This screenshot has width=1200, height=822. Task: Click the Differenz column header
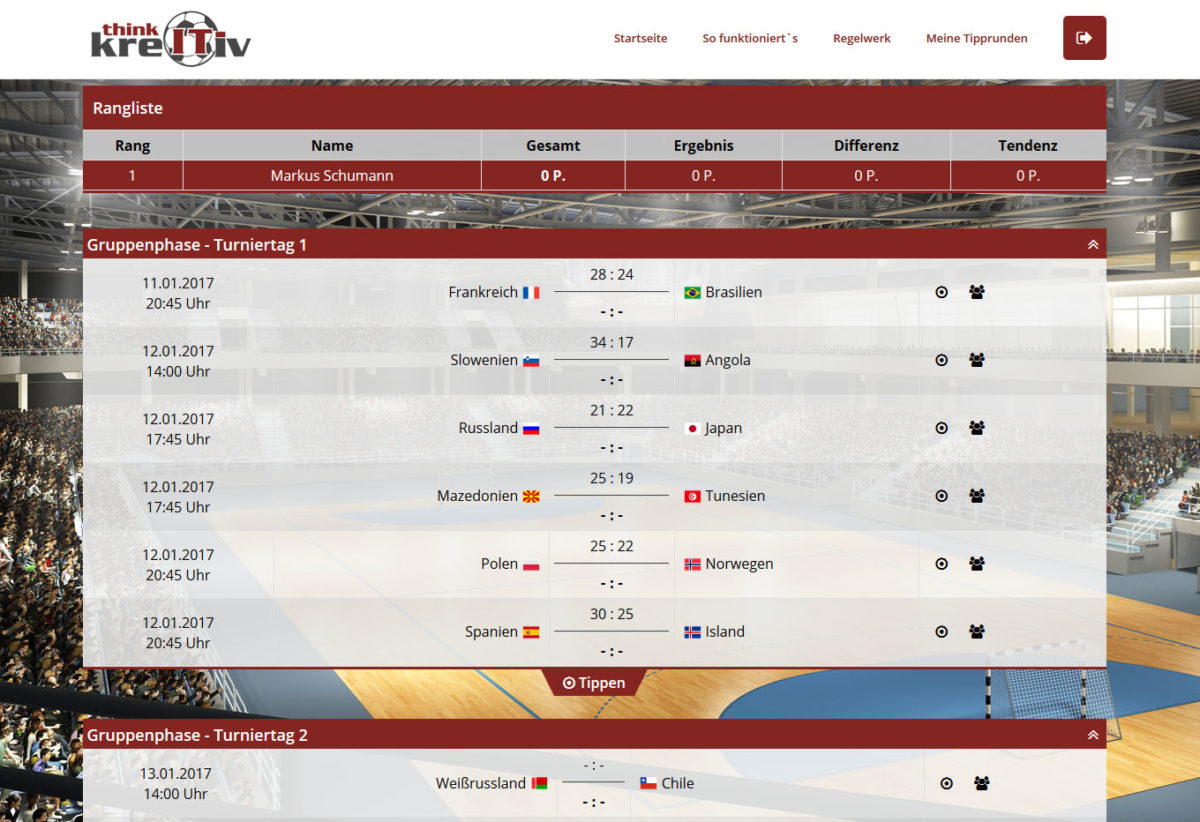pyautogui.click(x=866, y=145)
